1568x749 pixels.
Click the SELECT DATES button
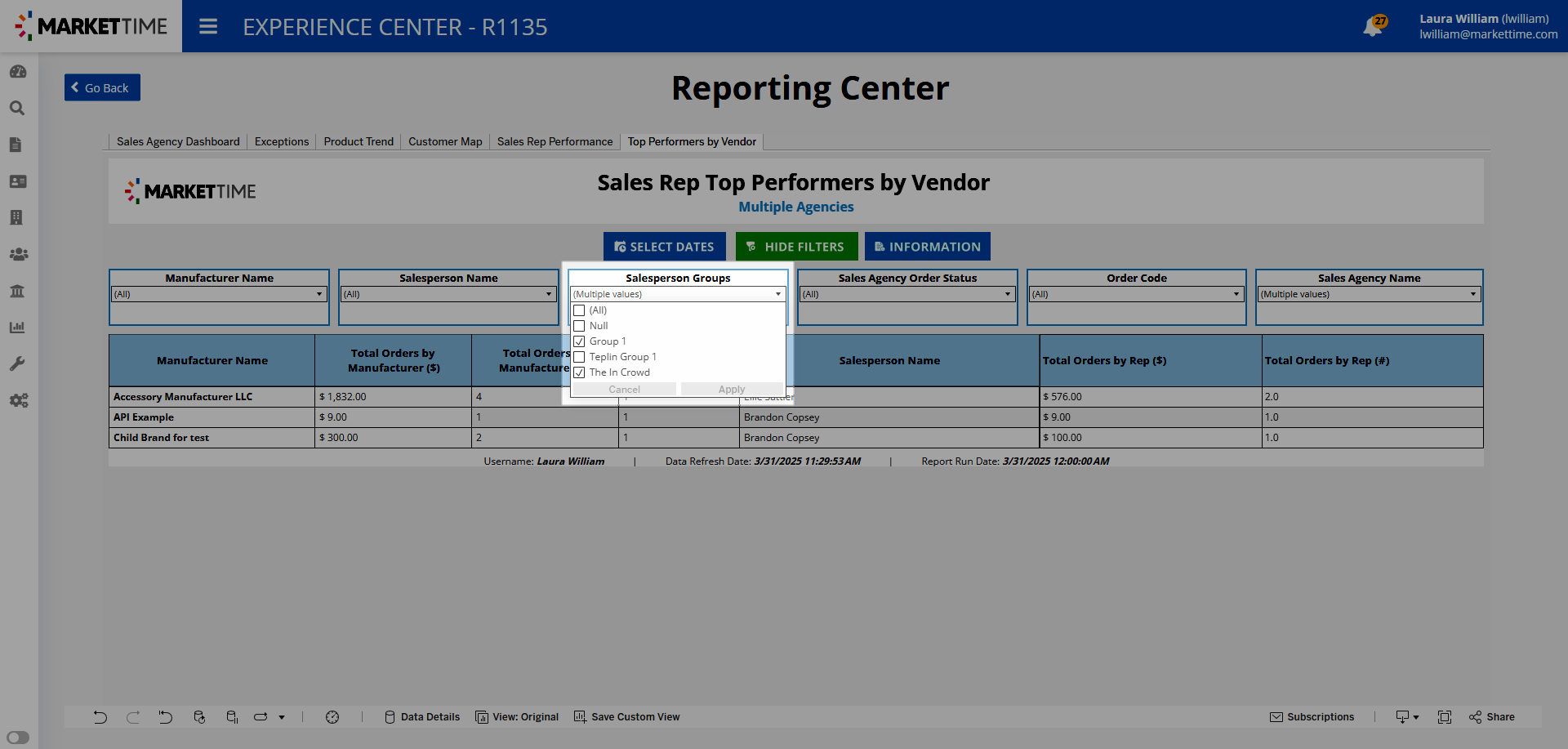tap(665, 247)
